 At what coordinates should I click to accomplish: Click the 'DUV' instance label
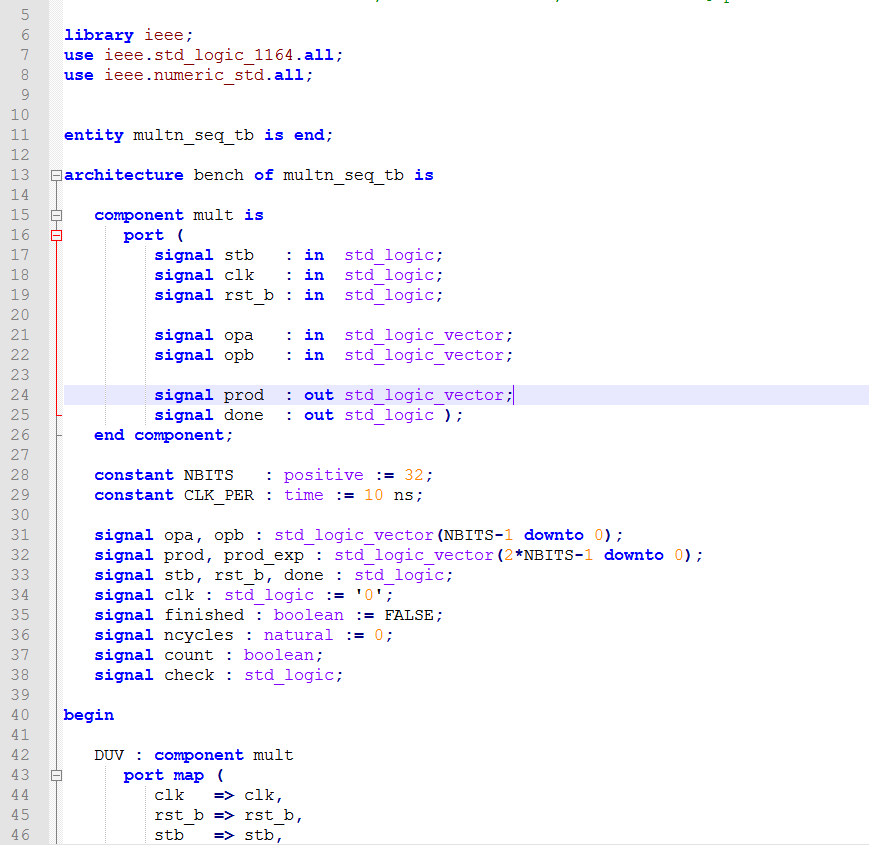click(x=109, y=755)
